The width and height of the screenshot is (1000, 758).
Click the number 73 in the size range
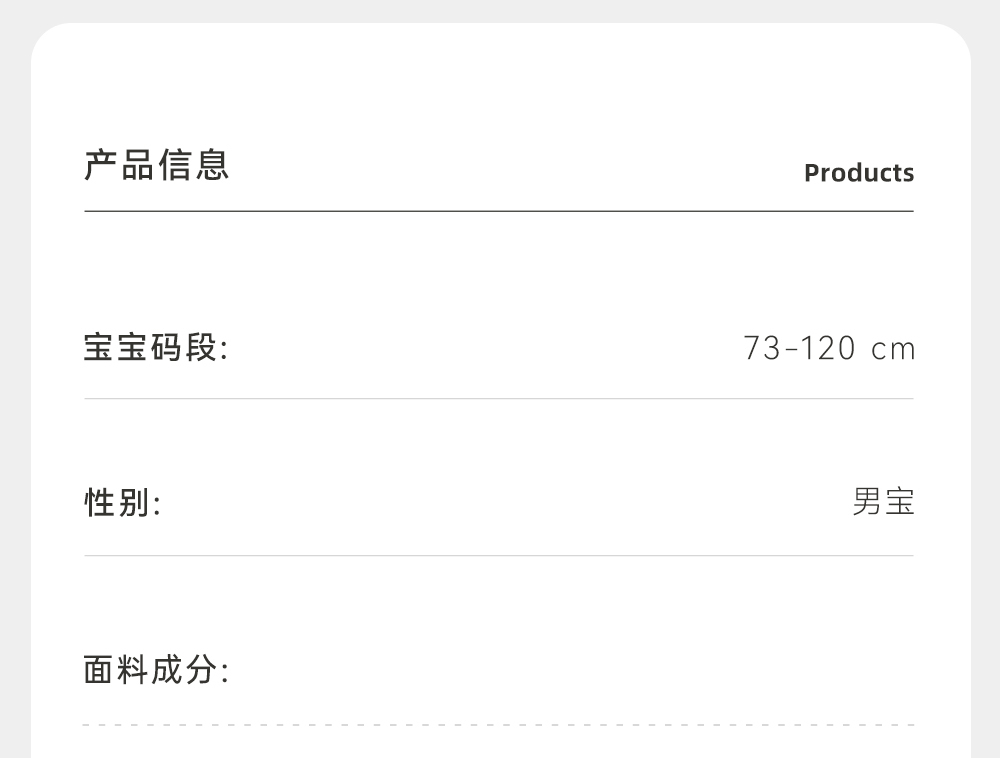click(x=760, y=349)
